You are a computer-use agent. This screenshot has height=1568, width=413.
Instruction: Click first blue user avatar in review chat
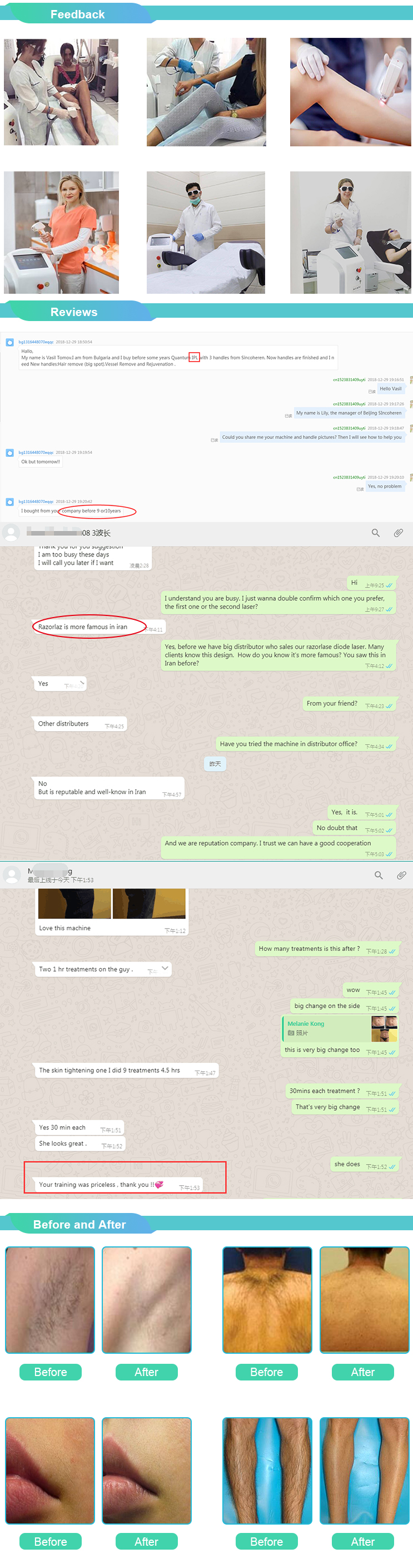tap(10, 343)
